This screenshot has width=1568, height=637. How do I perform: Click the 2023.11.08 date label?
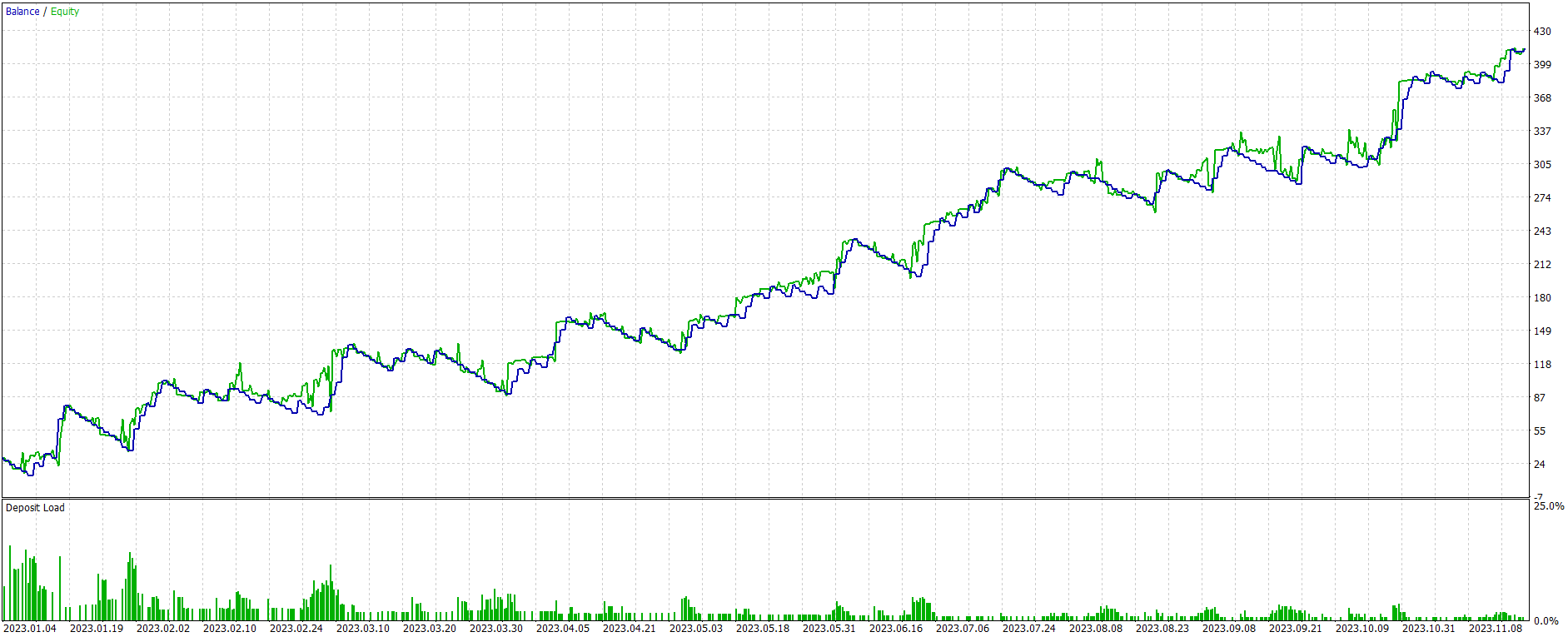1496,629
